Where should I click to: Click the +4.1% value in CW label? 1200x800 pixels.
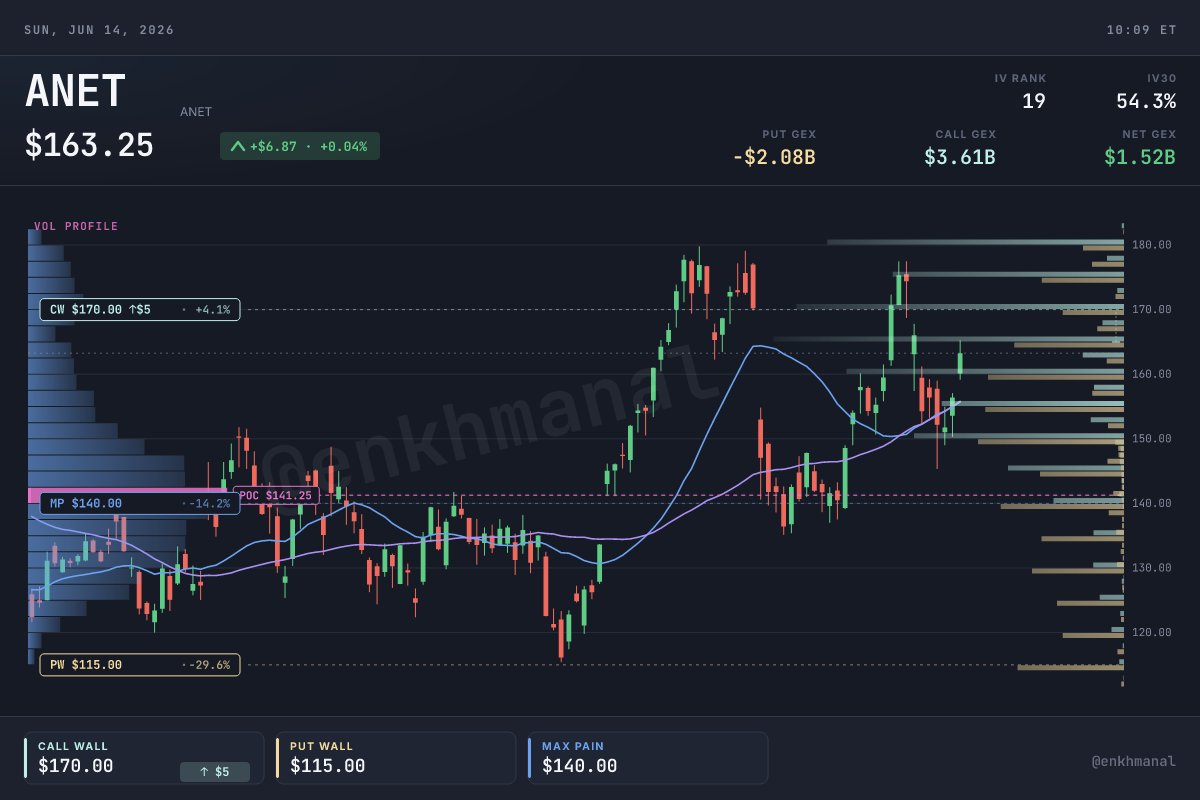(x=212, y=310)
